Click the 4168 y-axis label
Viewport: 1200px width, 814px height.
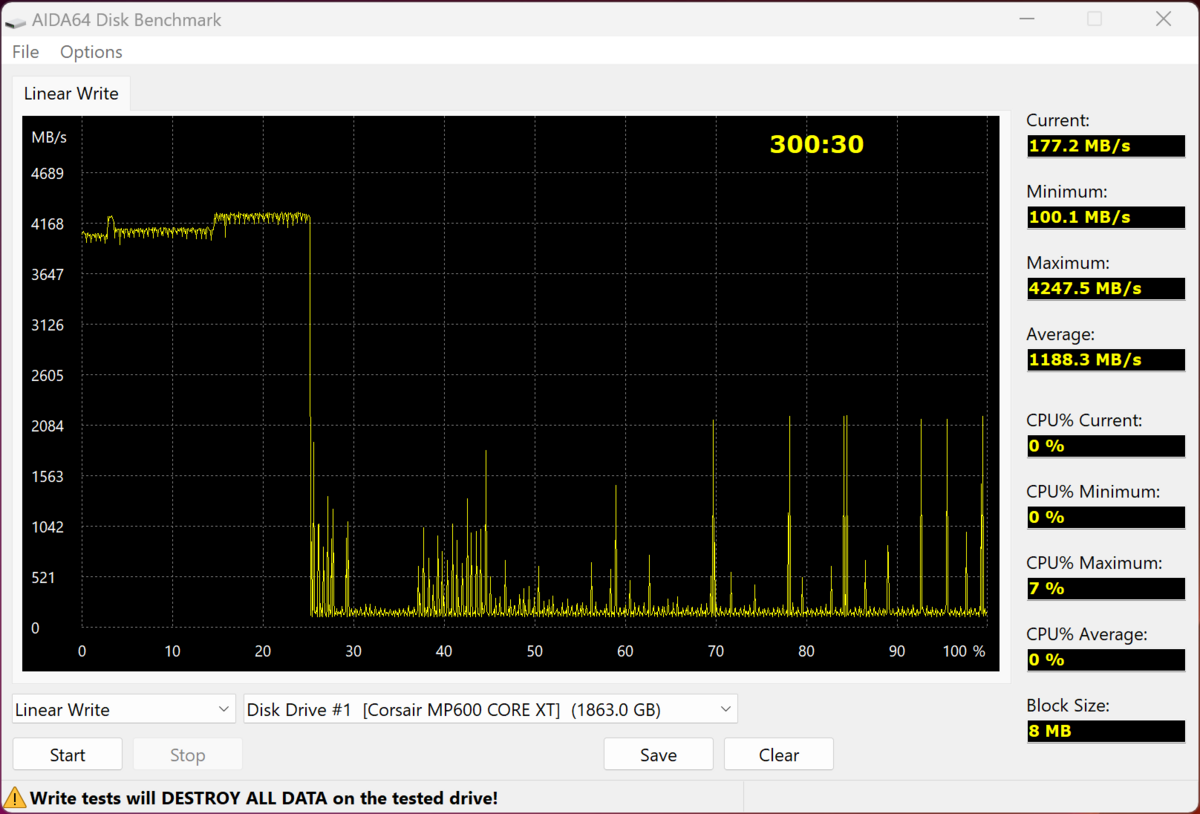pos(48,224)
